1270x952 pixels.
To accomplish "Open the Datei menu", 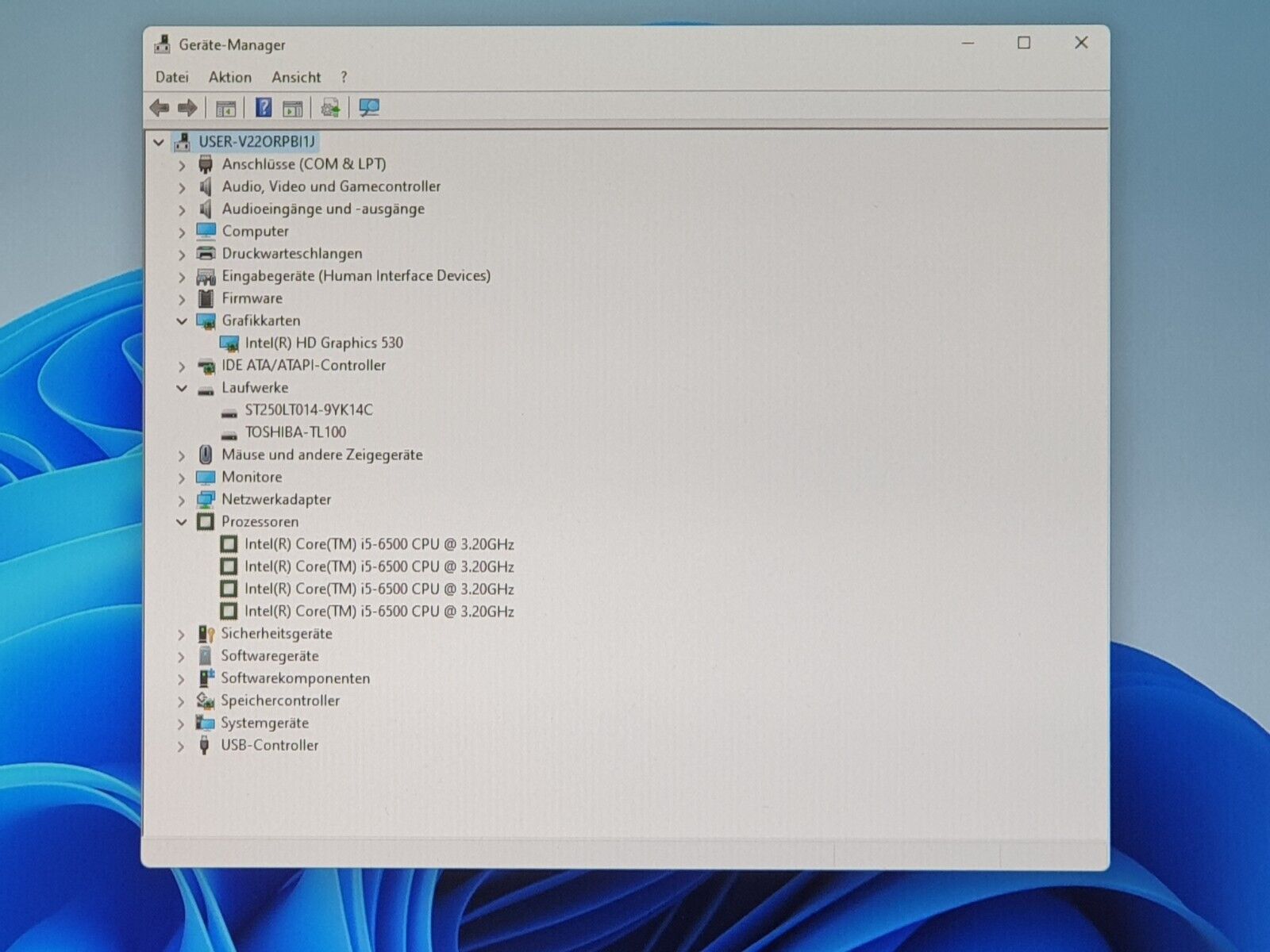I will coord(171,77).
